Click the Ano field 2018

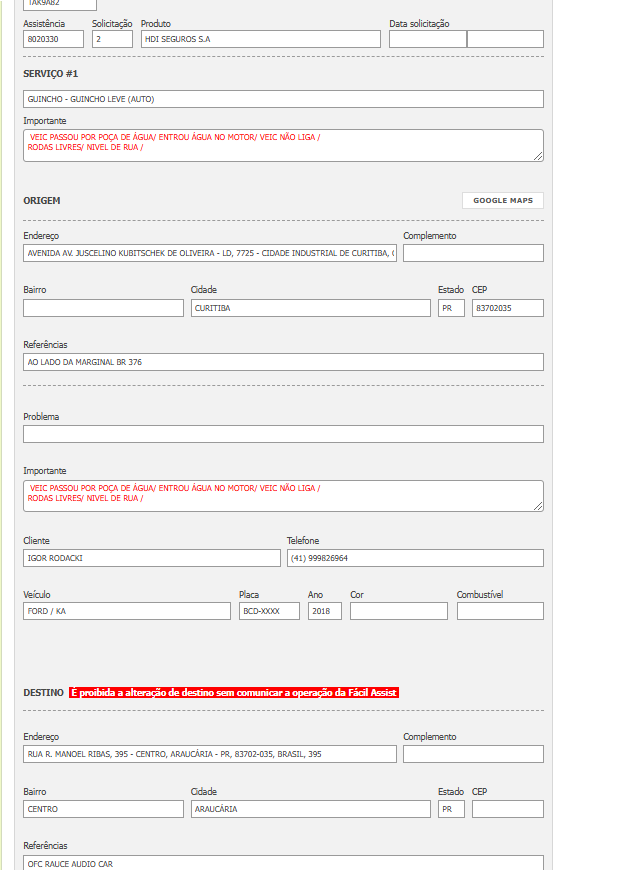(x=325, y=611)
